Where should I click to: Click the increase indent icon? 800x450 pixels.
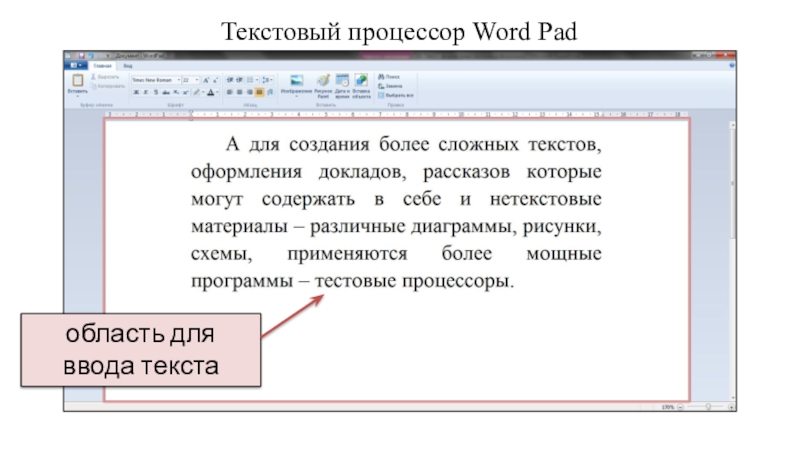(x=239, y=79)
